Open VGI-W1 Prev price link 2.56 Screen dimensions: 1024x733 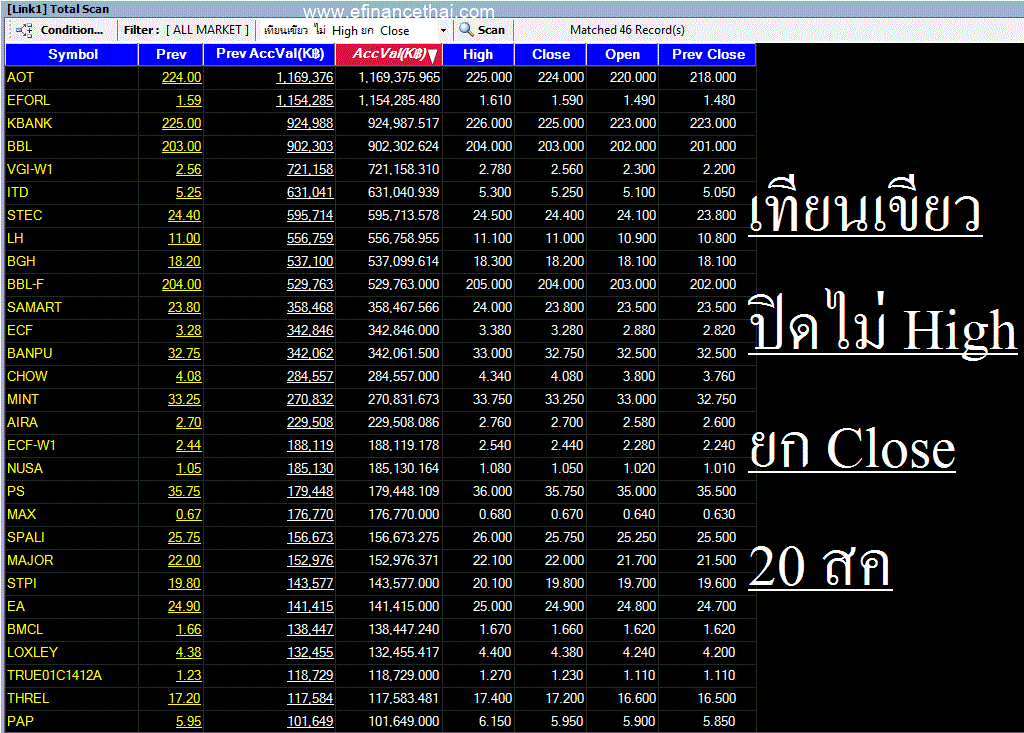tap(189, 169)
